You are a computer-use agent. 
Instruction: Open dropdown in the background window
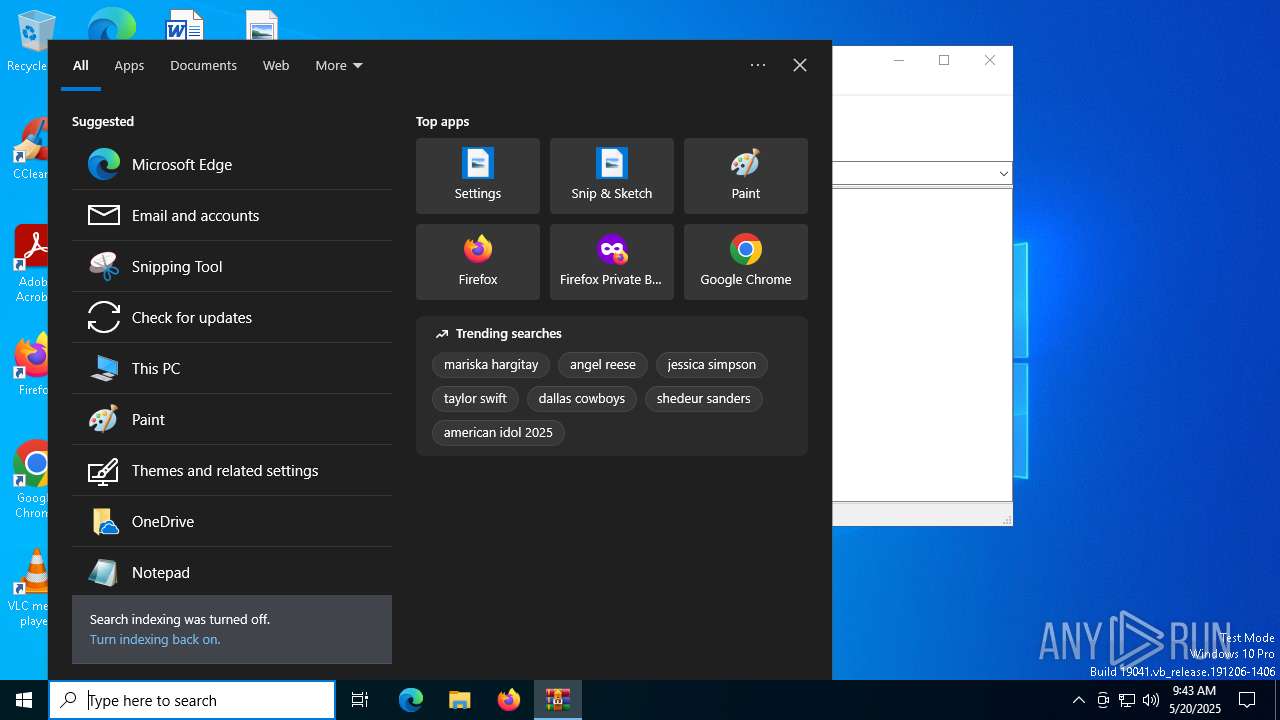tap(1003, 174)
